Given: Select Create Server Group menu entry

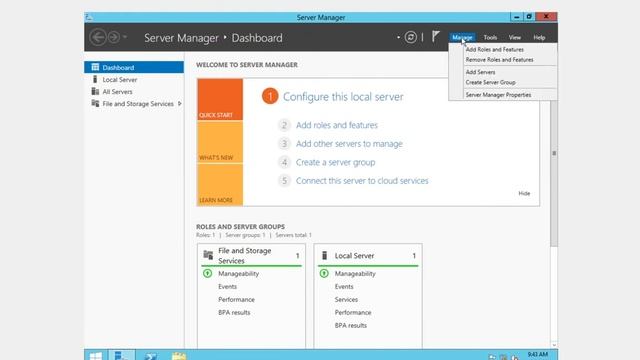Looking at the screenshot, I should coord(491,82).
